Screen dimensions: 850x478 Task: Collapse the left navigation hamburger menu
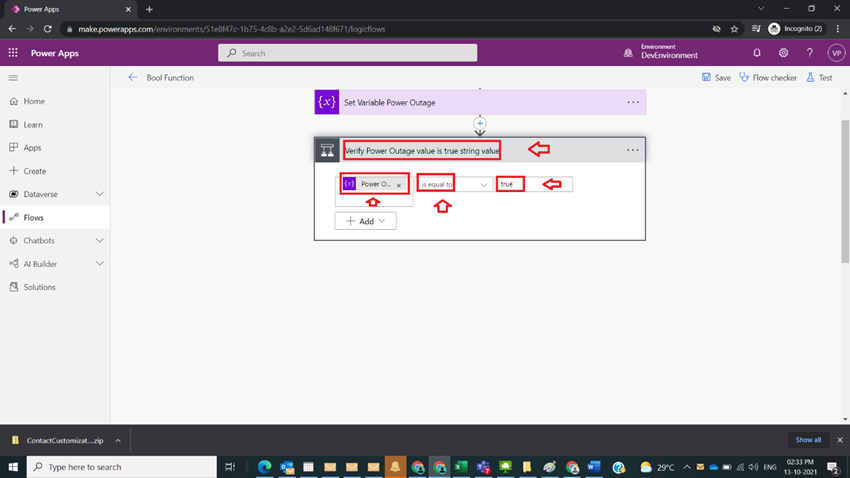point(14,78)
